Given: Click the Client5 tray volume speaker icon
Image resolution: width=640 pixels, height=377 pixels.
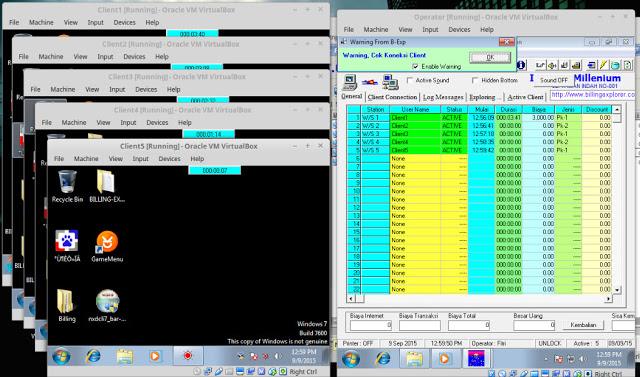Looking at the screenshot, I should coord(277,356).
